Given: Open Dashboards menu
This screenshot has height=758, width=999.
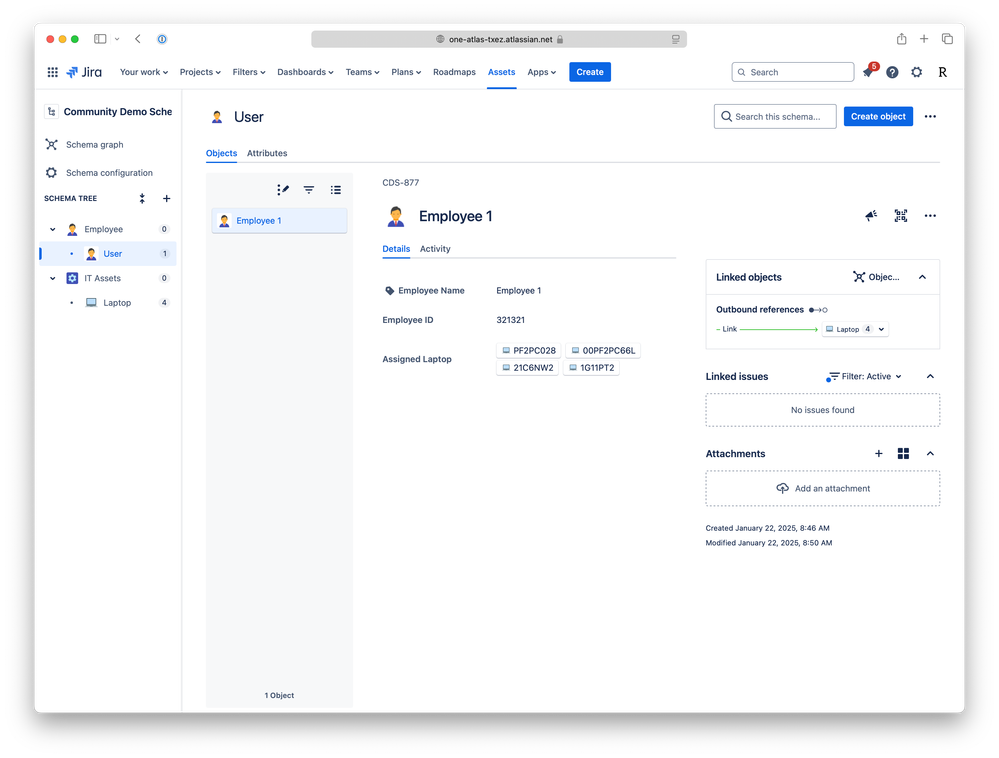Looking at the screenshot, I should pos(305,72).
